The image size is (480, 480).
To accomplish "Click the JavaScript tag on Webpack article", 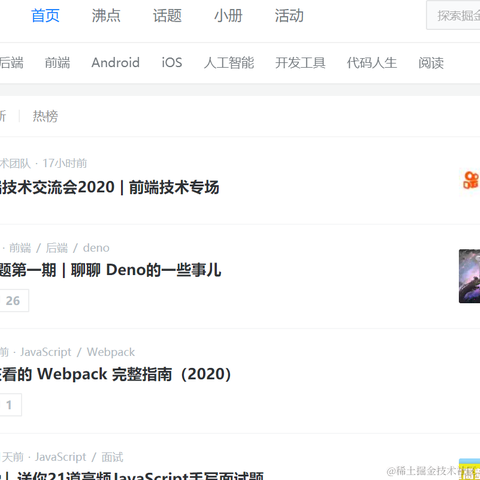I will (46, 352).
